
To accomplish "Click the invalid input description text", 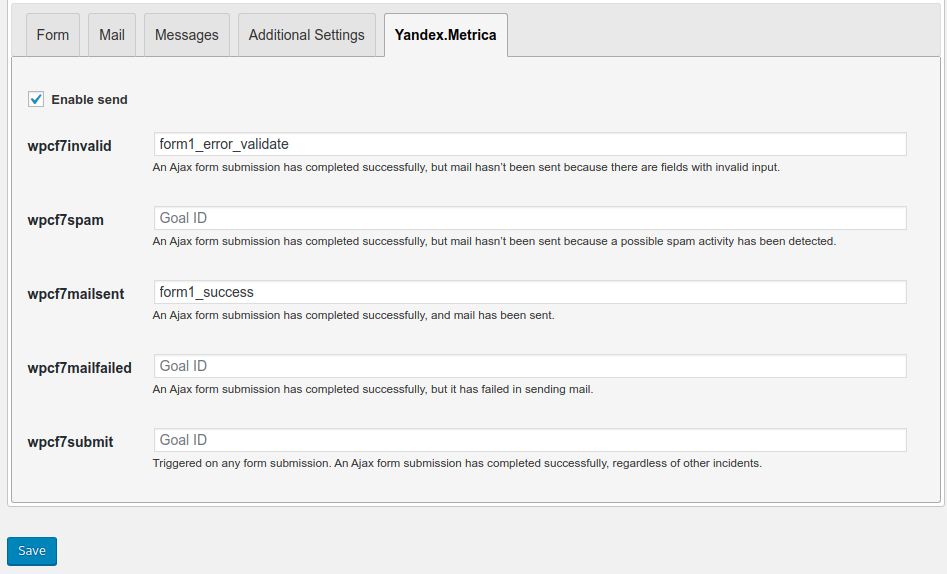I will point(466,167).
